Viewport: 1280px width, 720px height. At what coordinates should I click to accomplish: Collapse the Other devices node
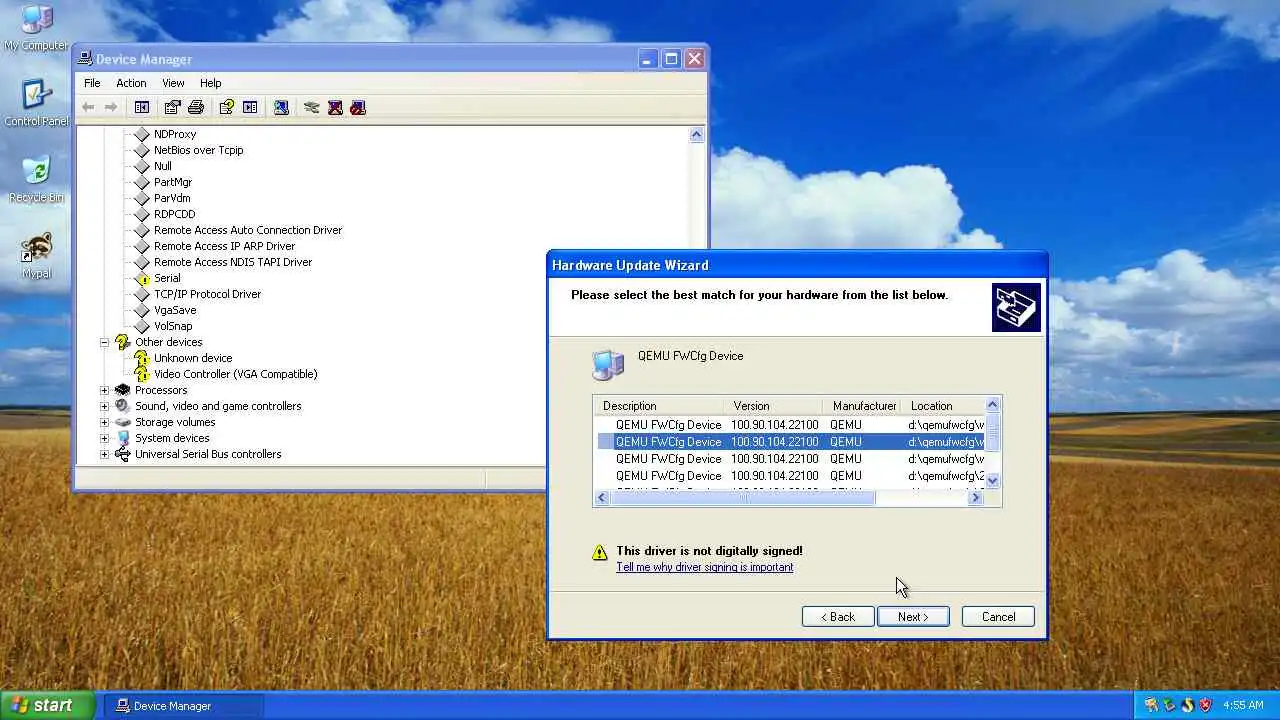(104, 342)
